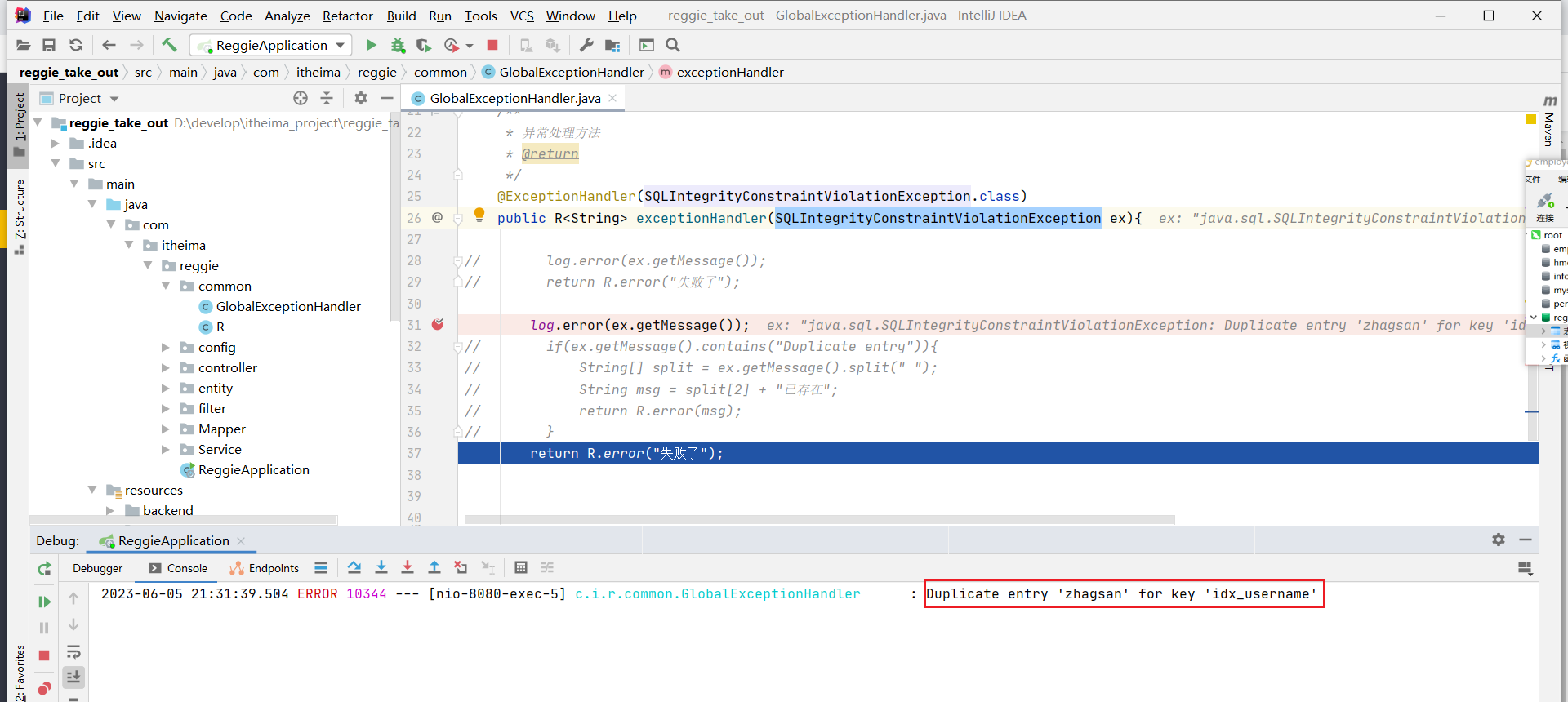View breakpoints with the double red circle icon

[x=44, y=688]
